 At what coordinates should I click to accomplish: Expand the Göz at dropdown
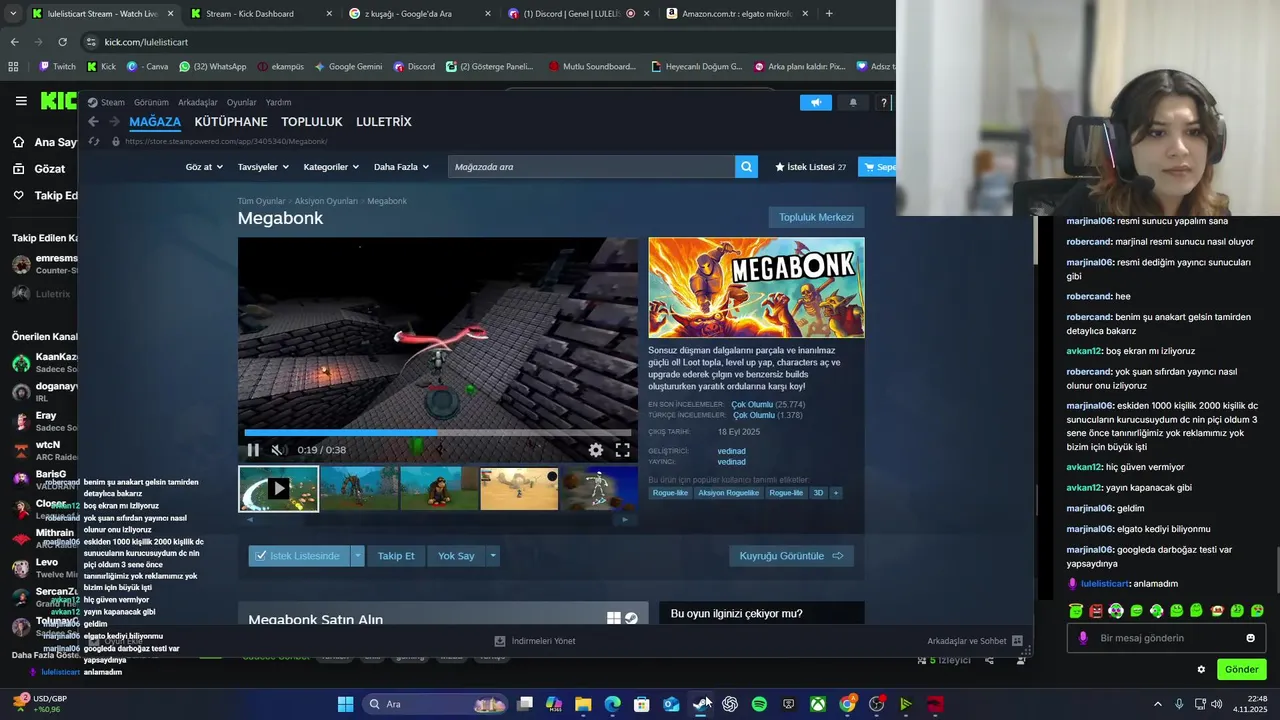203,167
